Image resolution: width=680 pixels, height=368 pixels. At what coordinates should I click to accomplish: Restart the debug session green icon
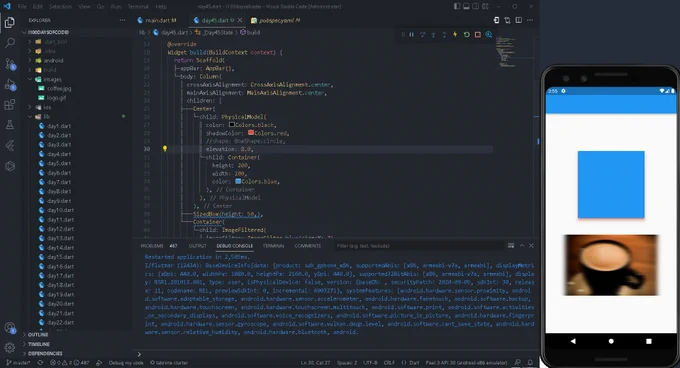[466, 35]
